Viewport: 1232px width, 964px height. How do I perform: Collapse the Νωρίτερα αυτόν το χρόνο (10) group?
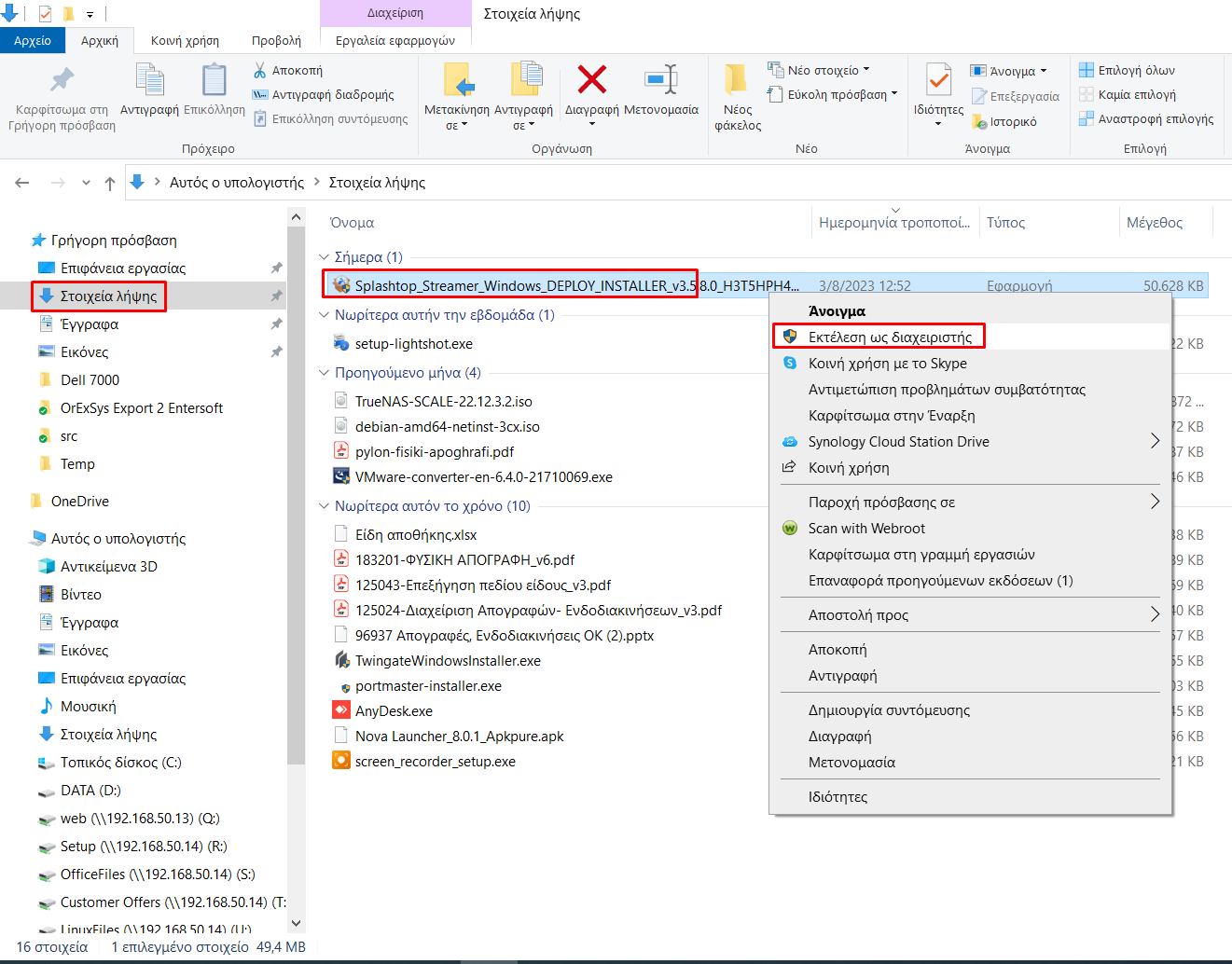pos(324,506)
